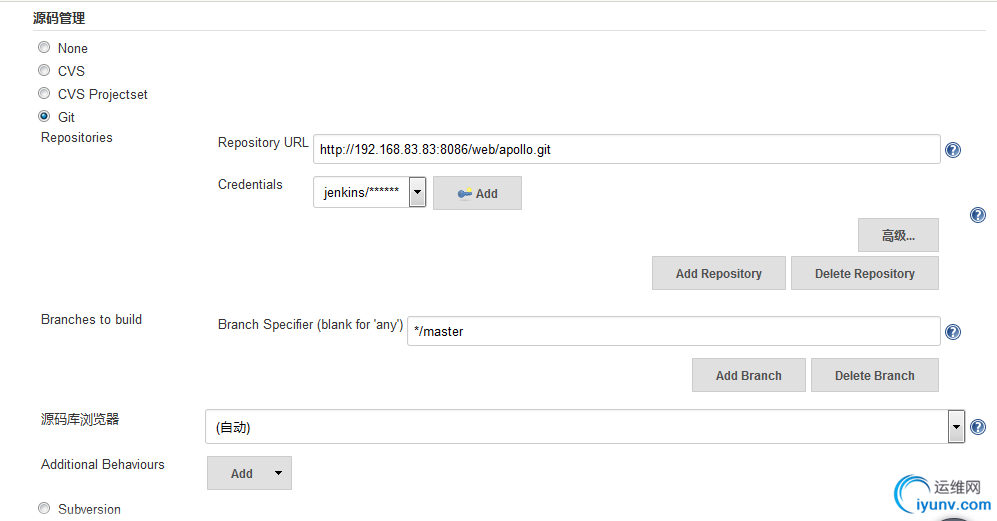Select the None source control option
997x521 pixels.
44,48
